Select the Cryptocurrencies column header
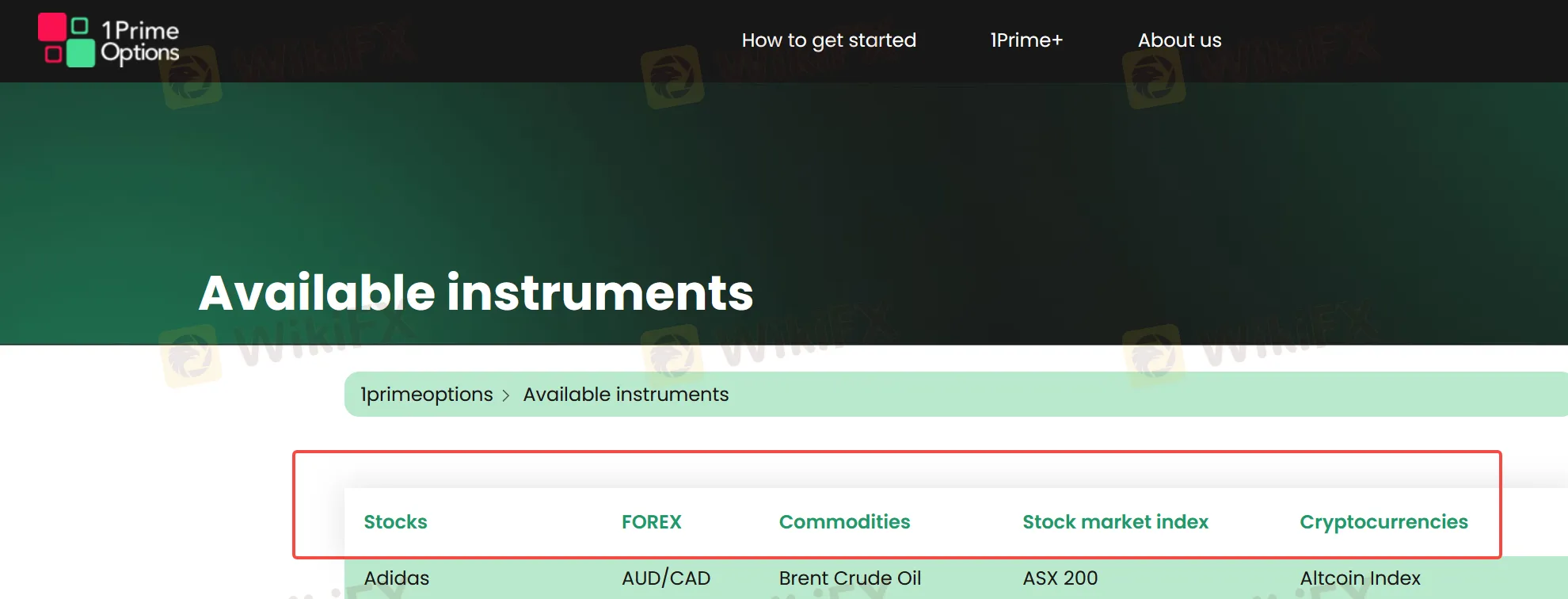The height and width of the screenshot is (599, 1568). [1383, 522]
